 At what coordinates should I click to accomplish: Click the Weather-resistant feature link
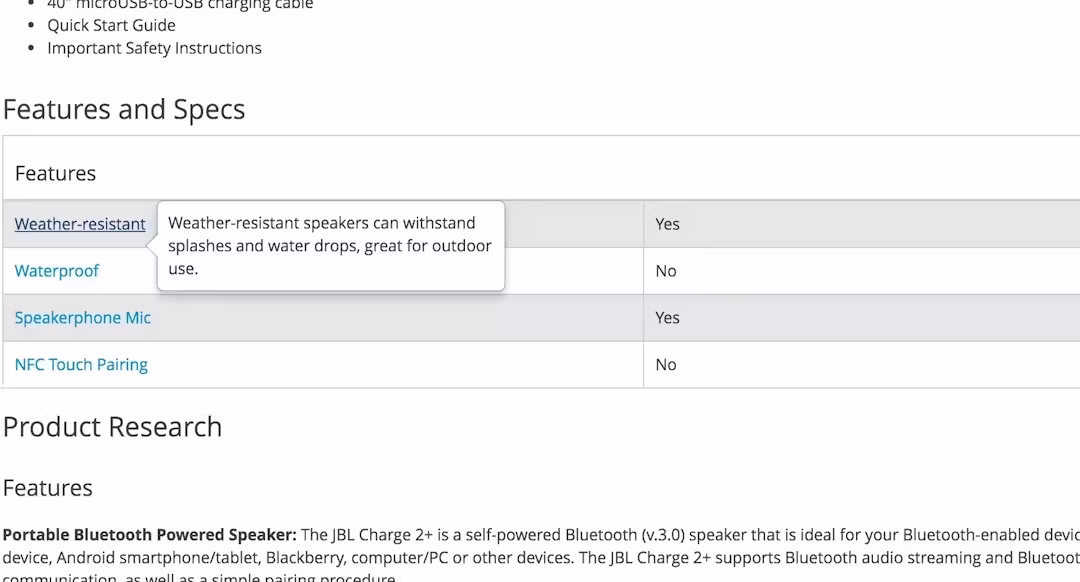coord(80,224)
